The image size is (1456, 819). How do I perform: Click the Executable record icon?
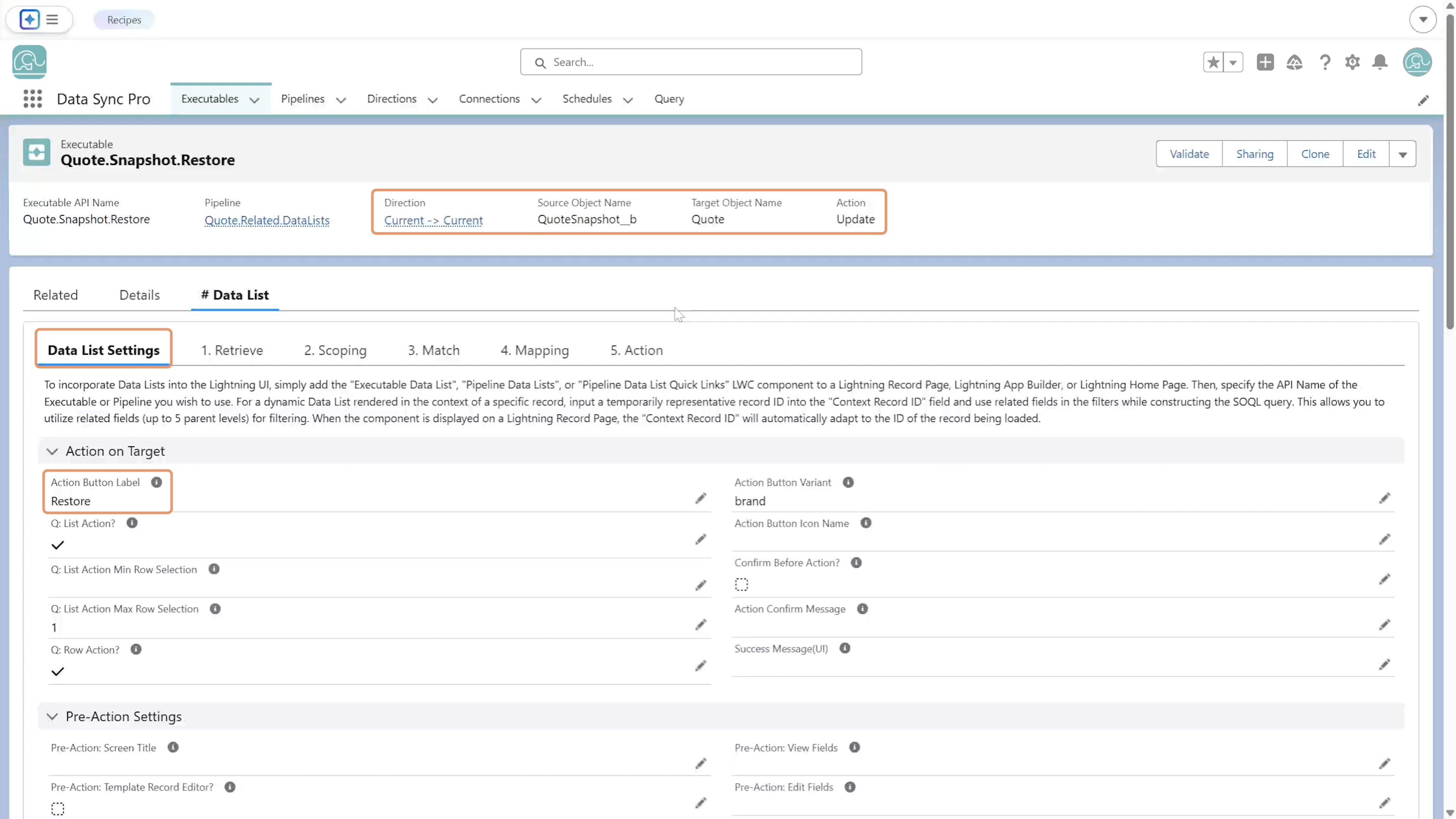click(x=37, y=152)
